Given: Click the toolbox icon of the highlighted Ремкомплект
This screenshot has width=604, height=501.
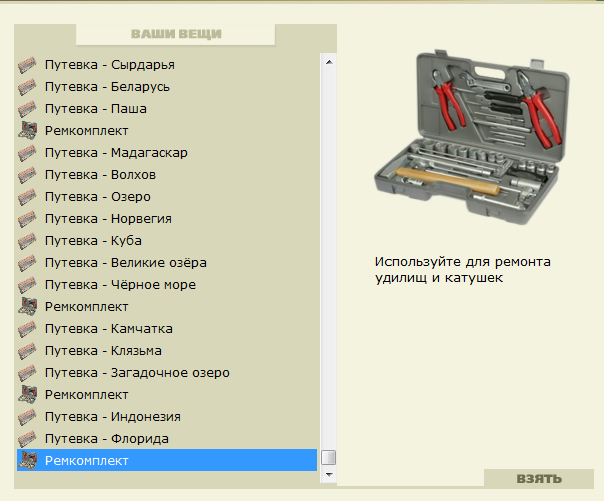Looking at the screenshot, I should 28,461.
